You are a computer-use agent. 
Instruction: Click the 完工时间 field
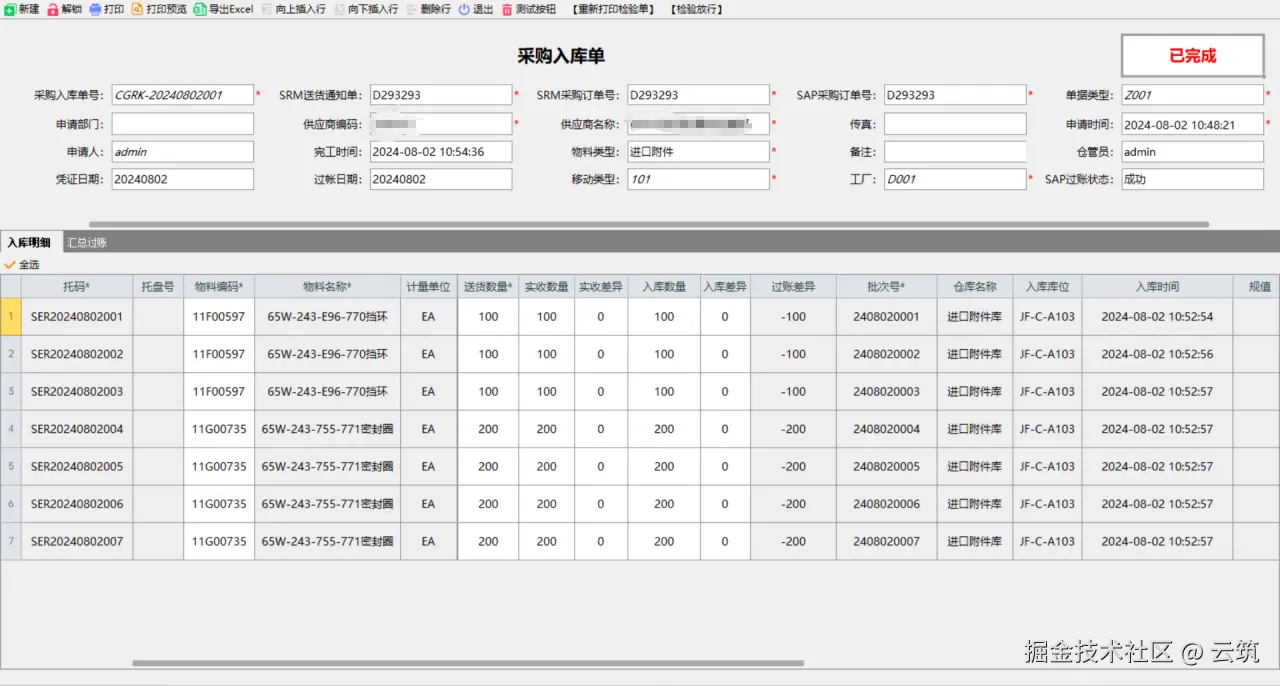pyautogui.click(x=441, y=152)
